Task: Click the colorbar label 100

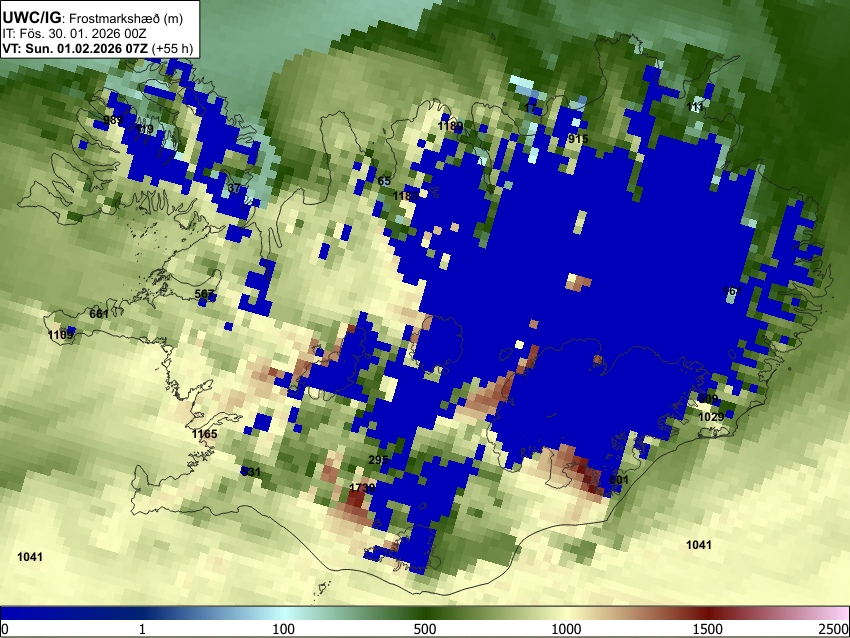Action: point(284,629)
